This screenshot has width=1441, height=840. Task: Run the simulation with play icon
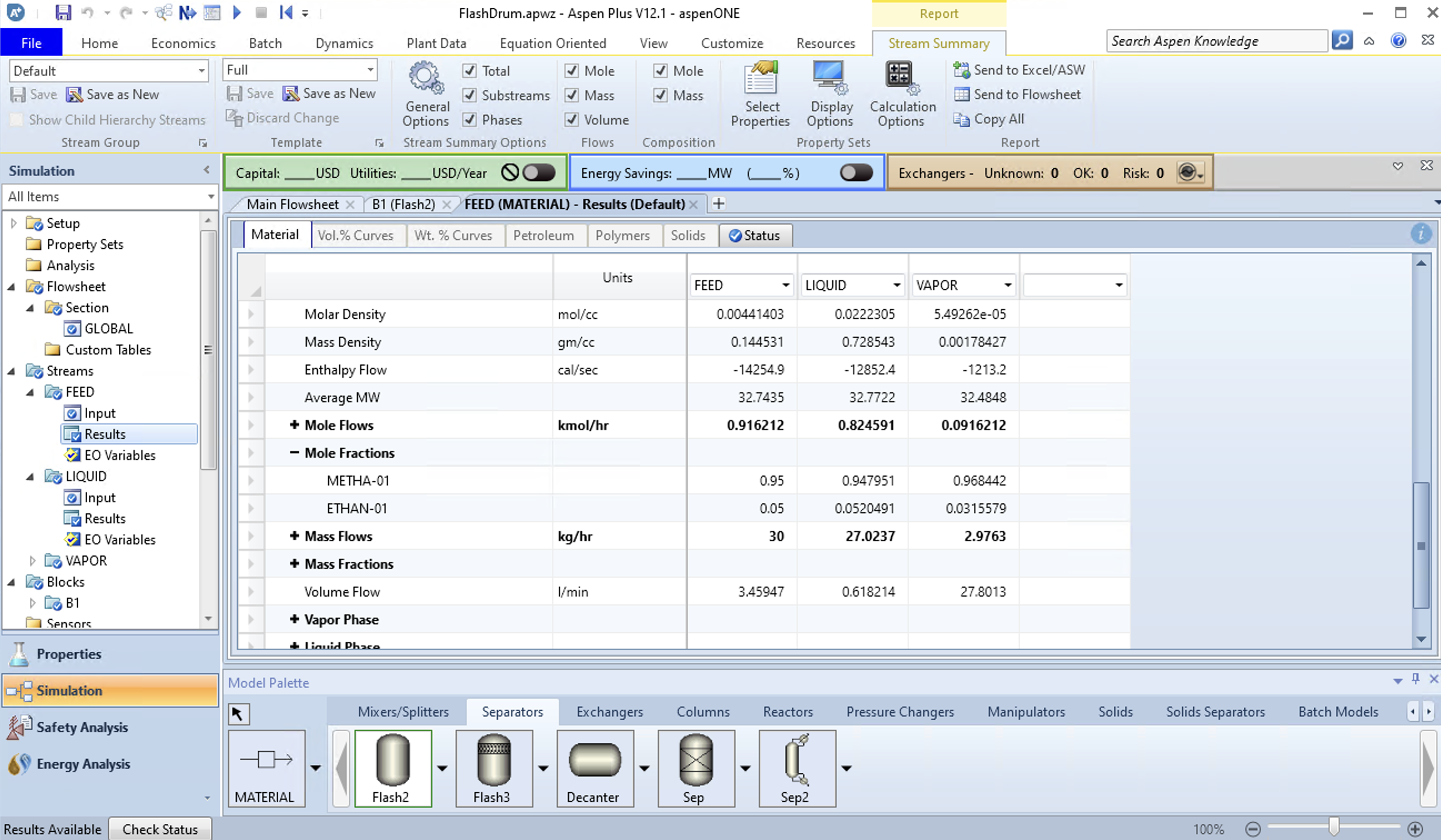pyautogui.click(x=237, y=12)
